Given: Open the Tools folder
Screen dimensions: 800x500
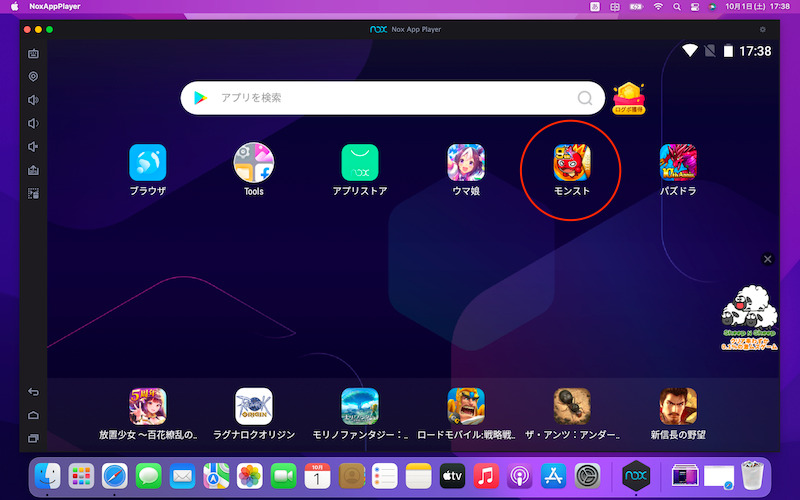Looking at the screenshot, I should click(x=254, y=162).
